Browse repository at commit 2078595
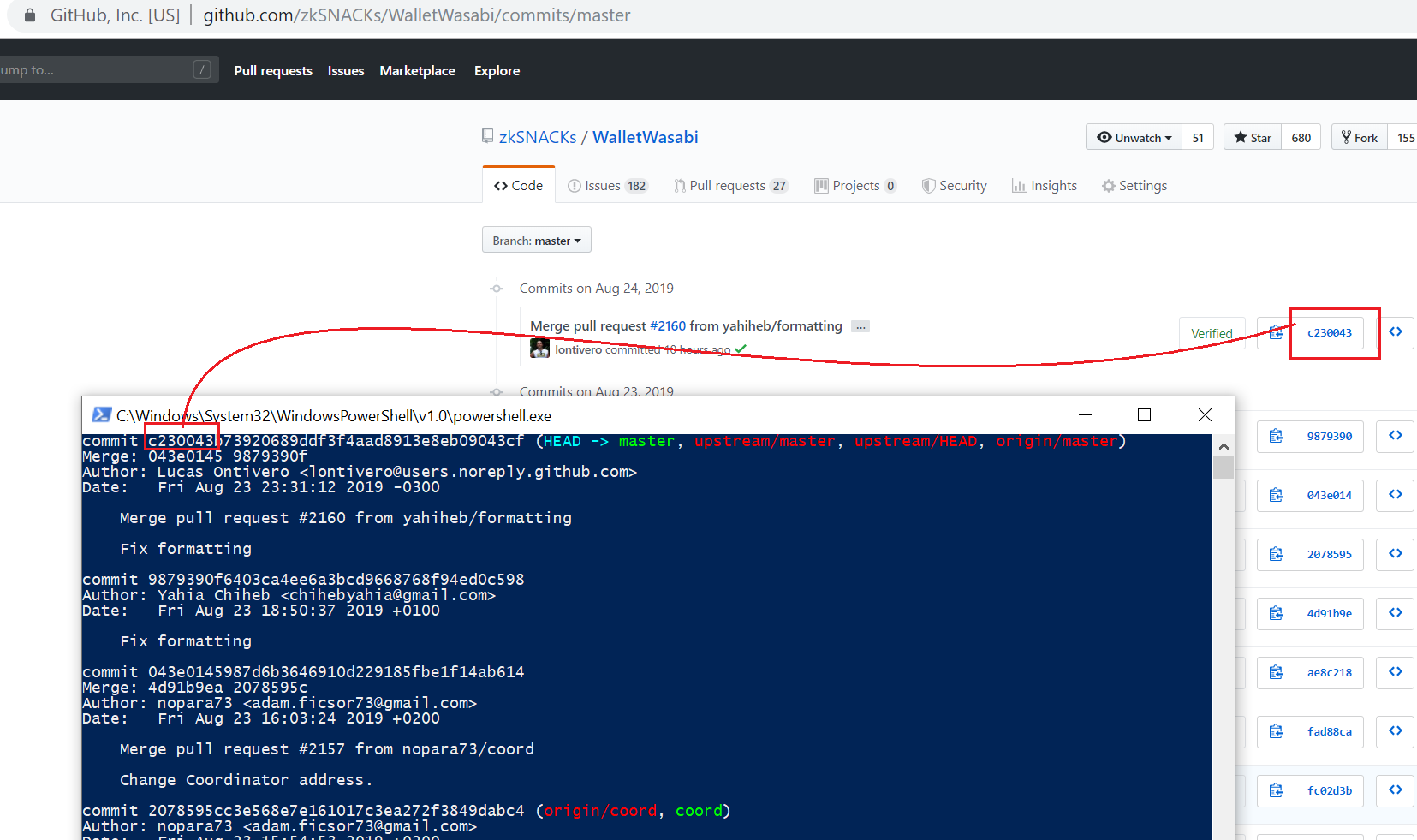Image resolution: width=1417 pixels, height=840 pixels. [x=1396, y=554]
